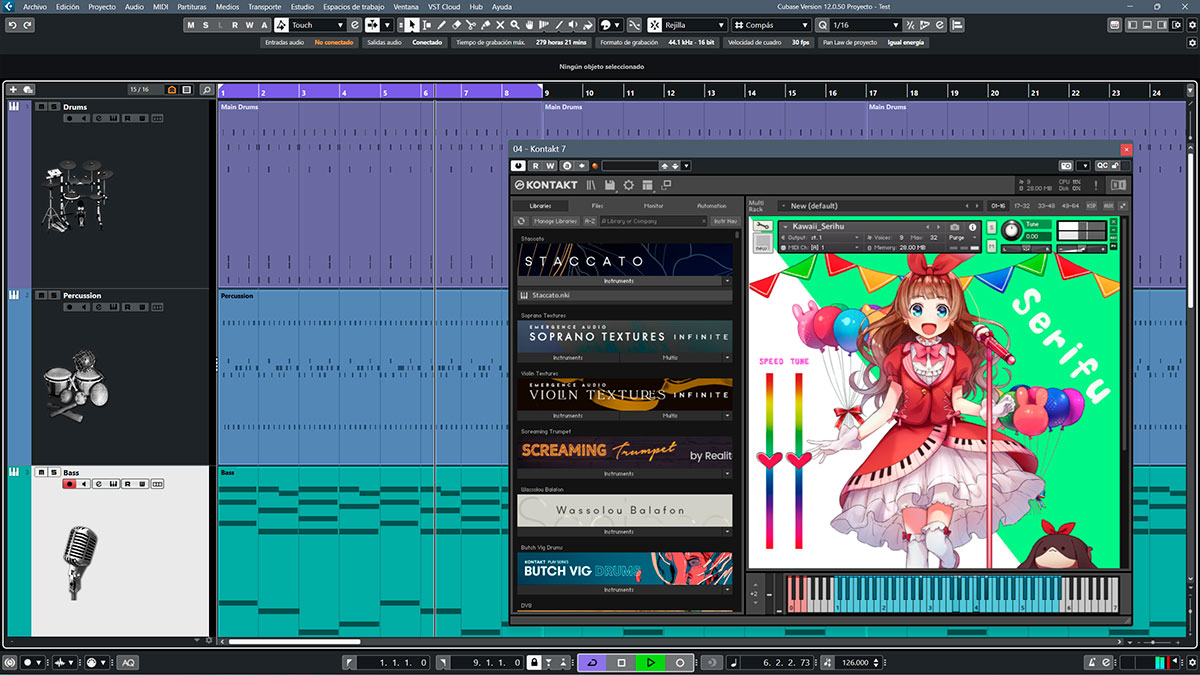Image resolution: width=1200 pixels, height=675 pixels.
Task: Choose the Erase tool
Action: pos(457,25)
